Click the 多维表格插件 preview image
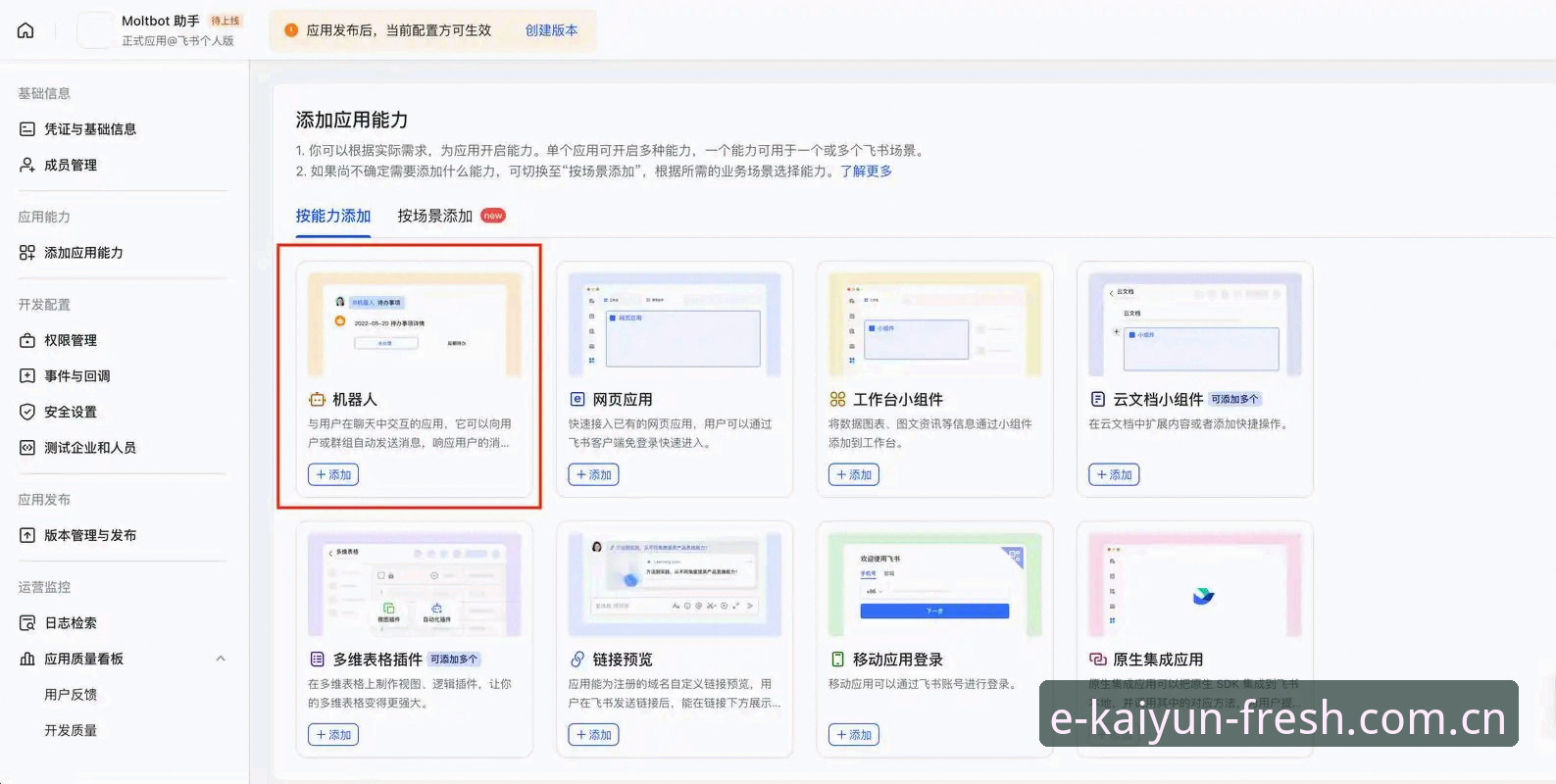Viewport: 1556px width, 784px height. pos(415,585)
